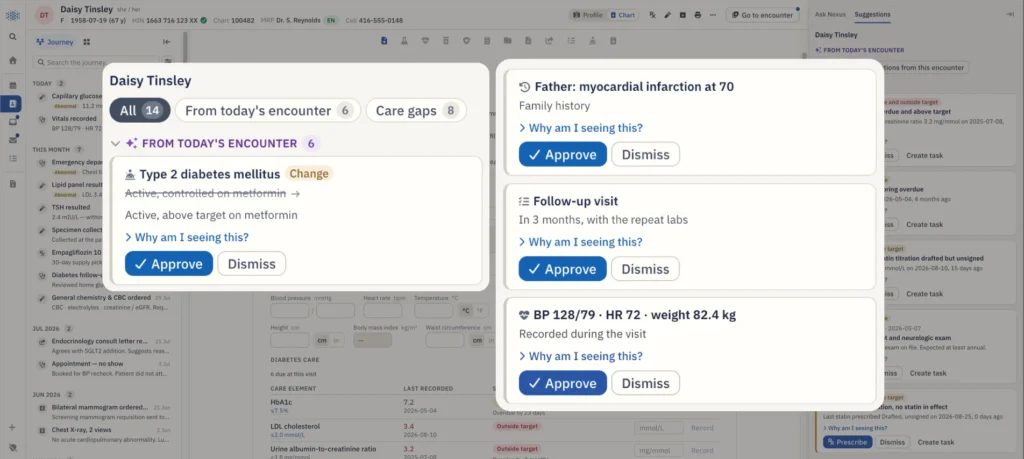Screen dimensions: 1024x459
Task: Expand Why am I seeing this for Father history
Action: pyautogui.click(x=581, y=128)
